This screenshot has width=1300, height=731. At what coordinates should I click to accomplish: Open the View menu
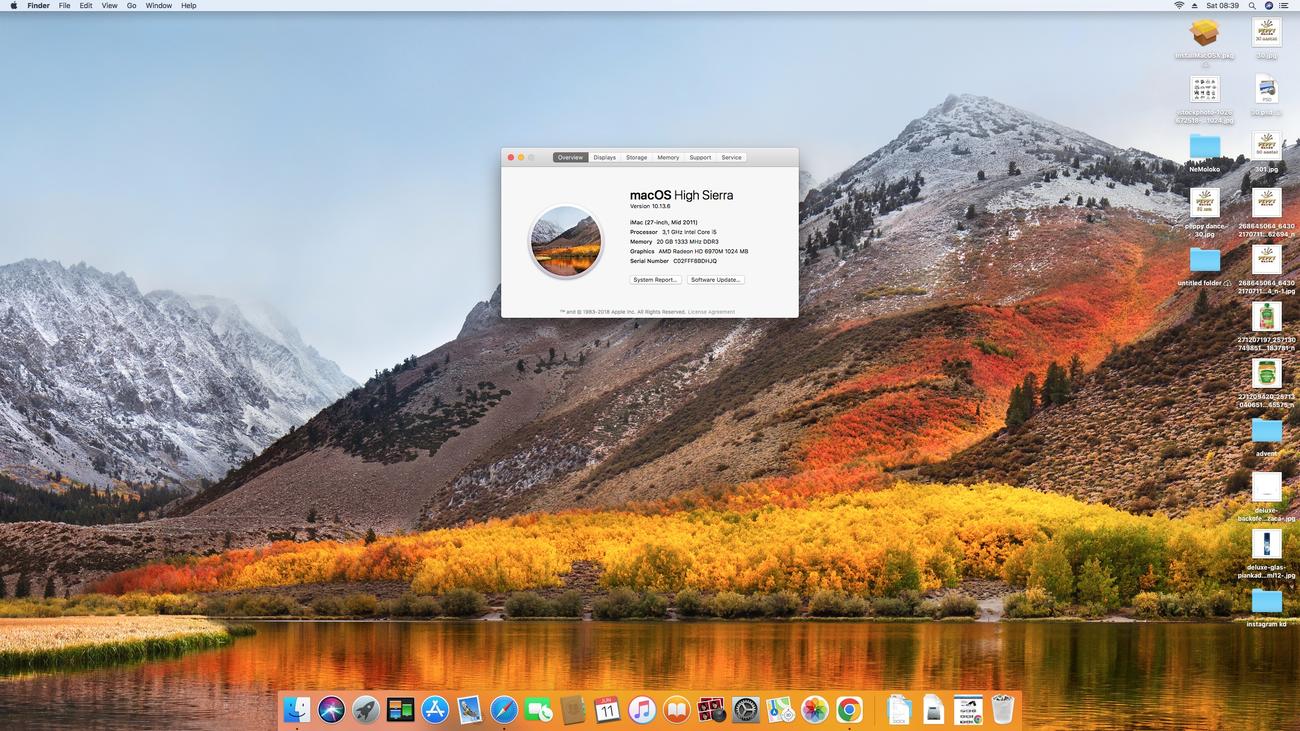click(109, 6)
